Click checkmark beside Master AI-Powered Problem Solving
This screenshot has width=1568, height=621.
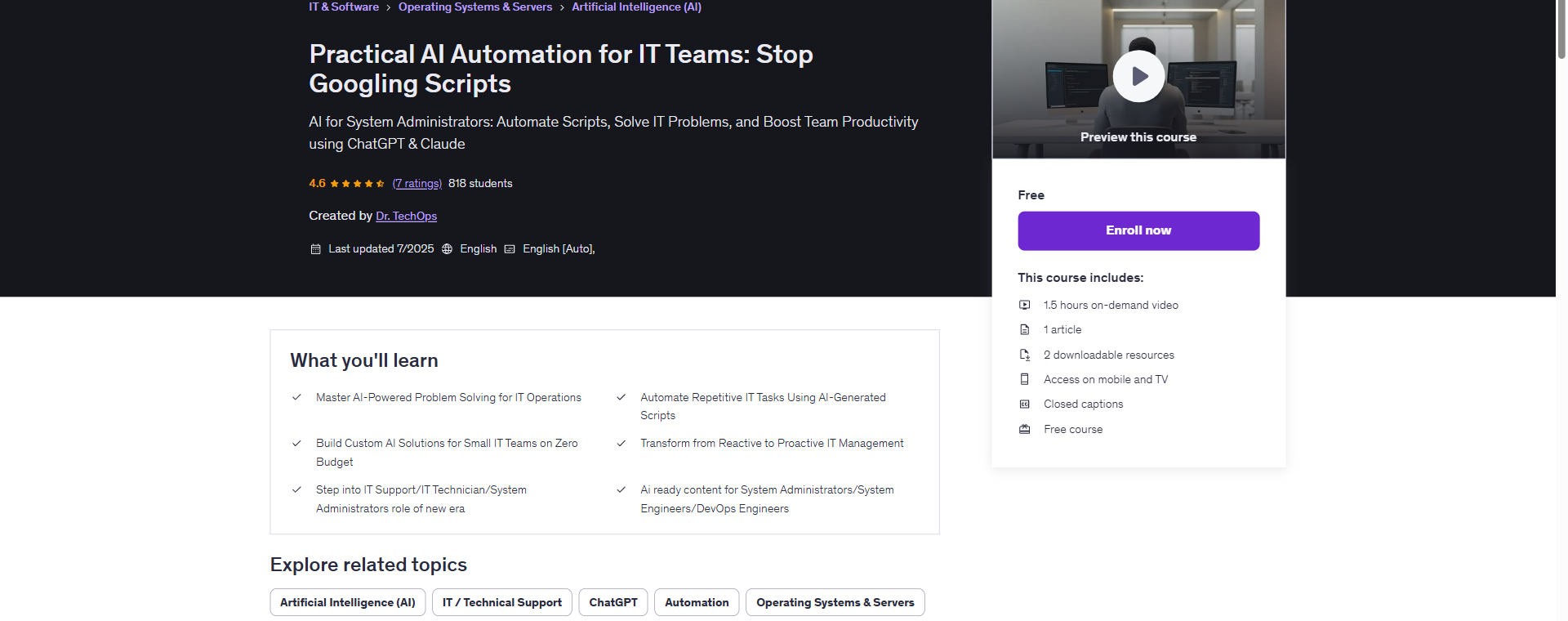pyautogui.click(x=296, y=397)
